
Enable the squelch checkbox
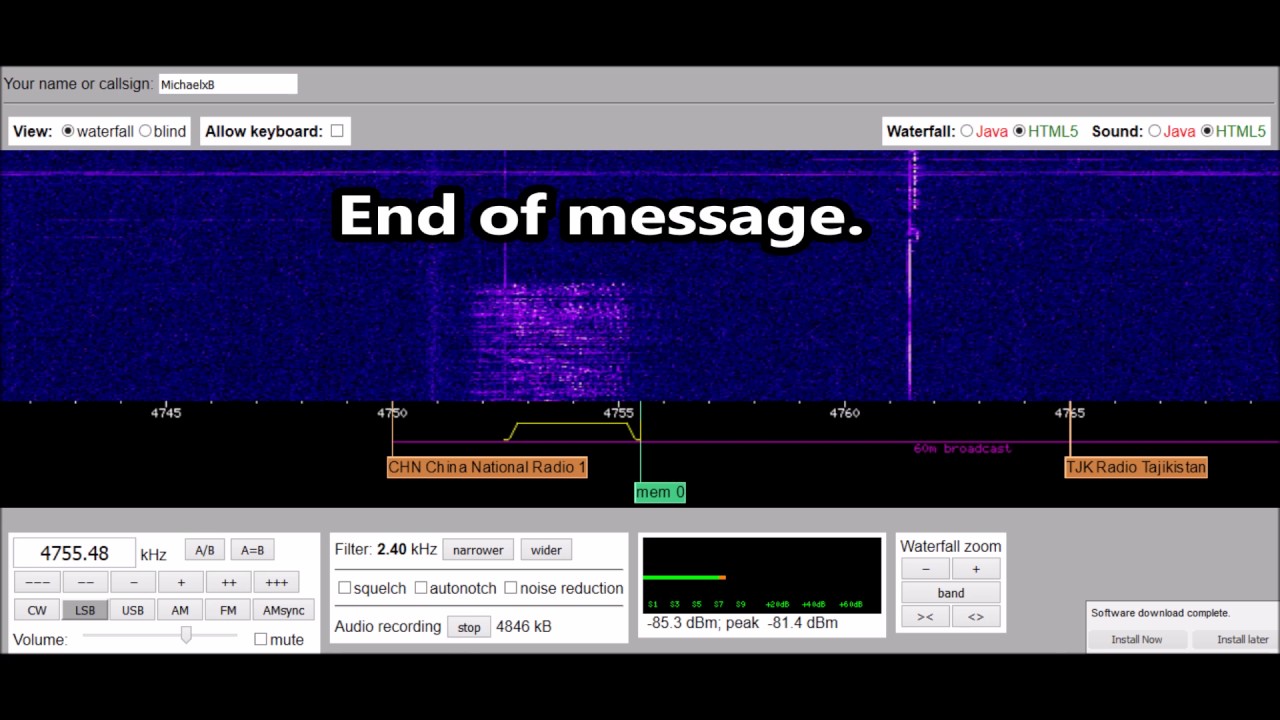coord(344,588)
